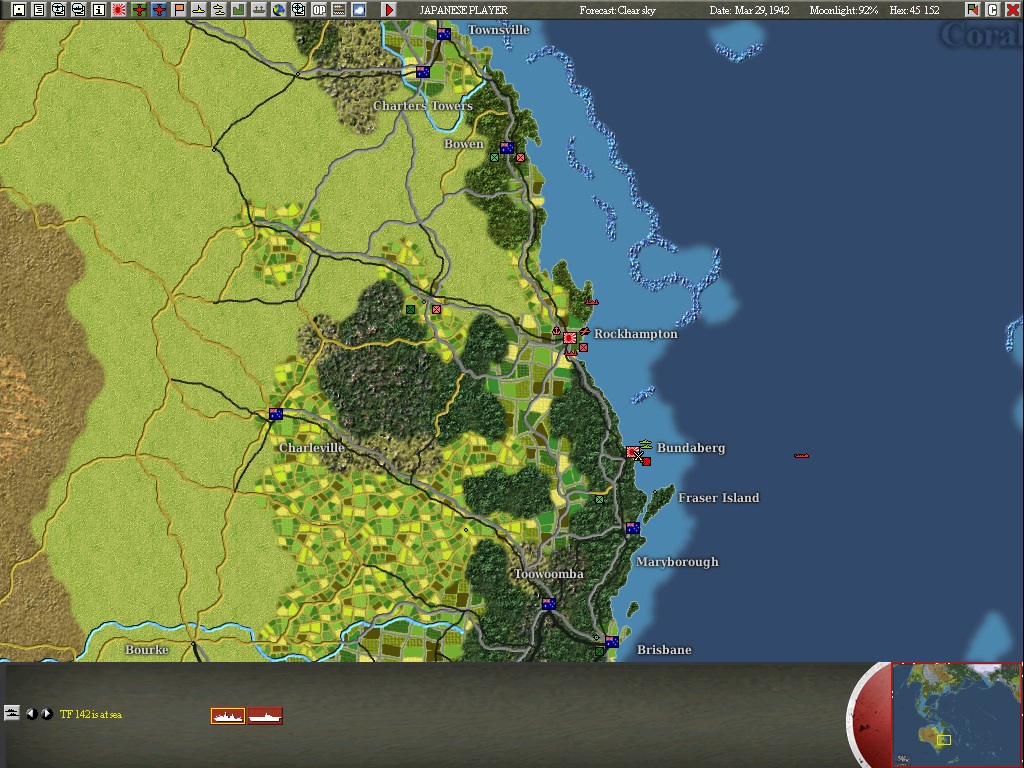Image resolution: width=1024 pixels, height=768 pixels.
Task: Click 'Forecast: Clear sky' status text
Action: point(617,10)
